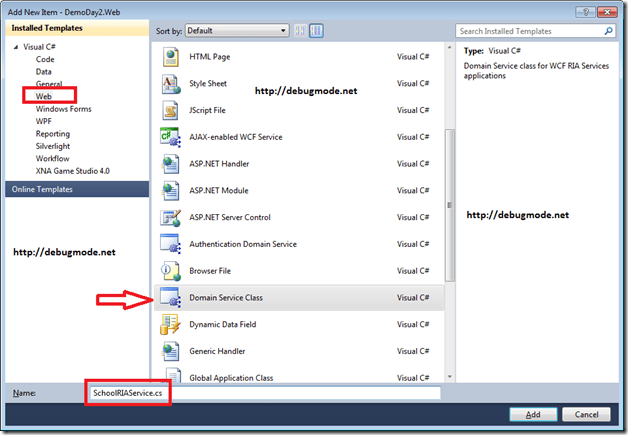The image size is (628, 435).
Task: Click the Search Installed Templates field
Action: pos(530,31)
